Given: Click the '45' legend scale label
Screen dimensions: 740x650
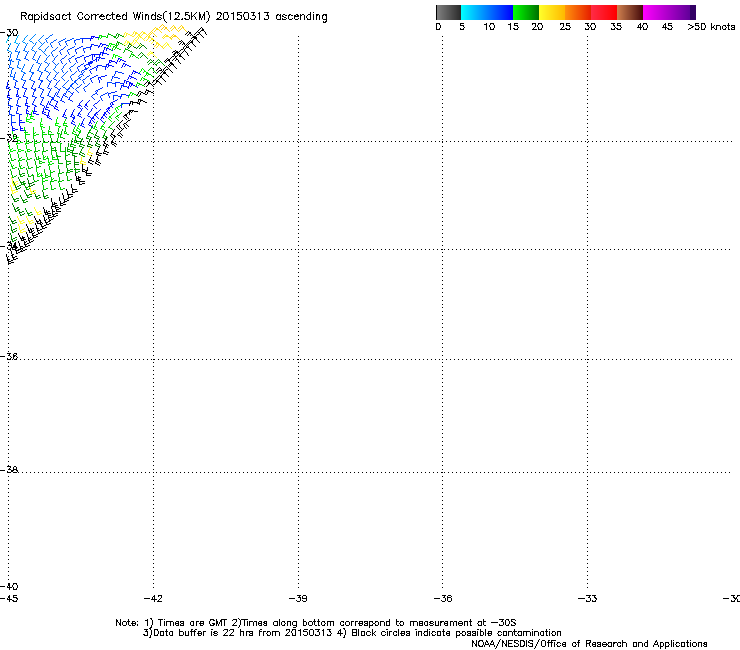Looking at the screenshot, I should (667, 27).
